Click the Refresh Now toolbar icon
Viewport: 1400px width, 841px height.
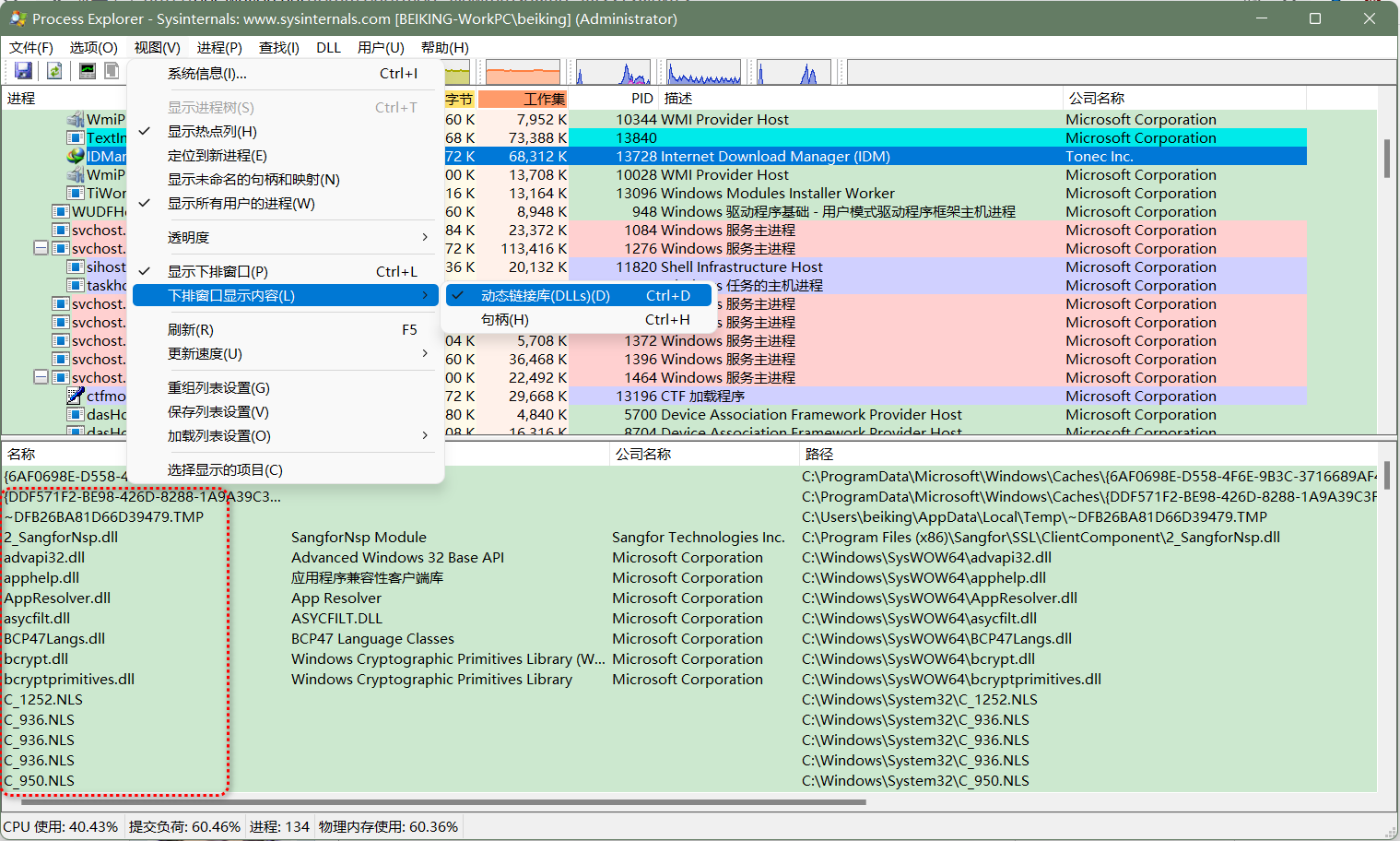54,71
